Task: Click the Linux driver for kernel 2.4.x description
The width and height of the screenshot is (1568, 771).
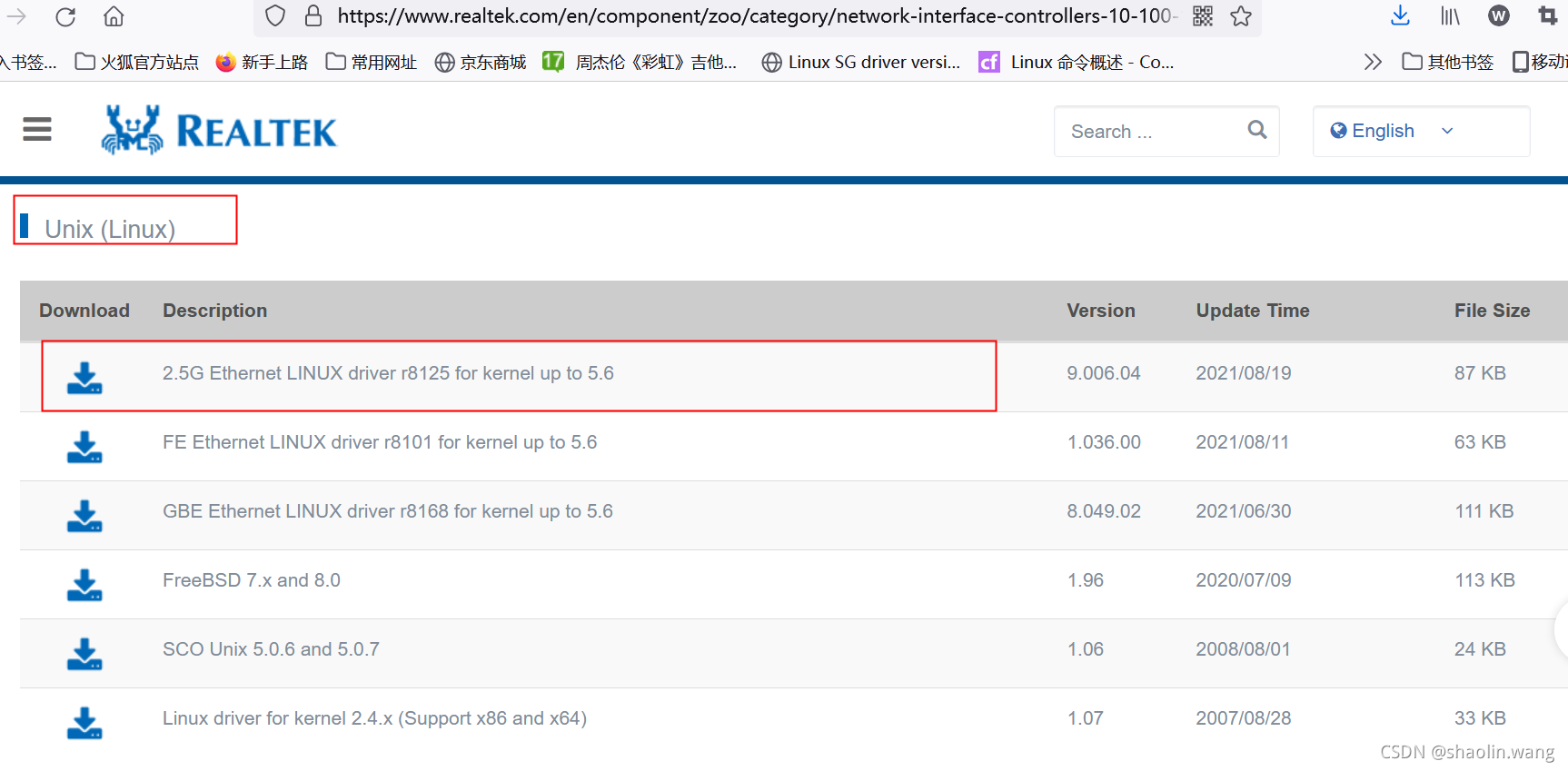Action: click(374, 718)
